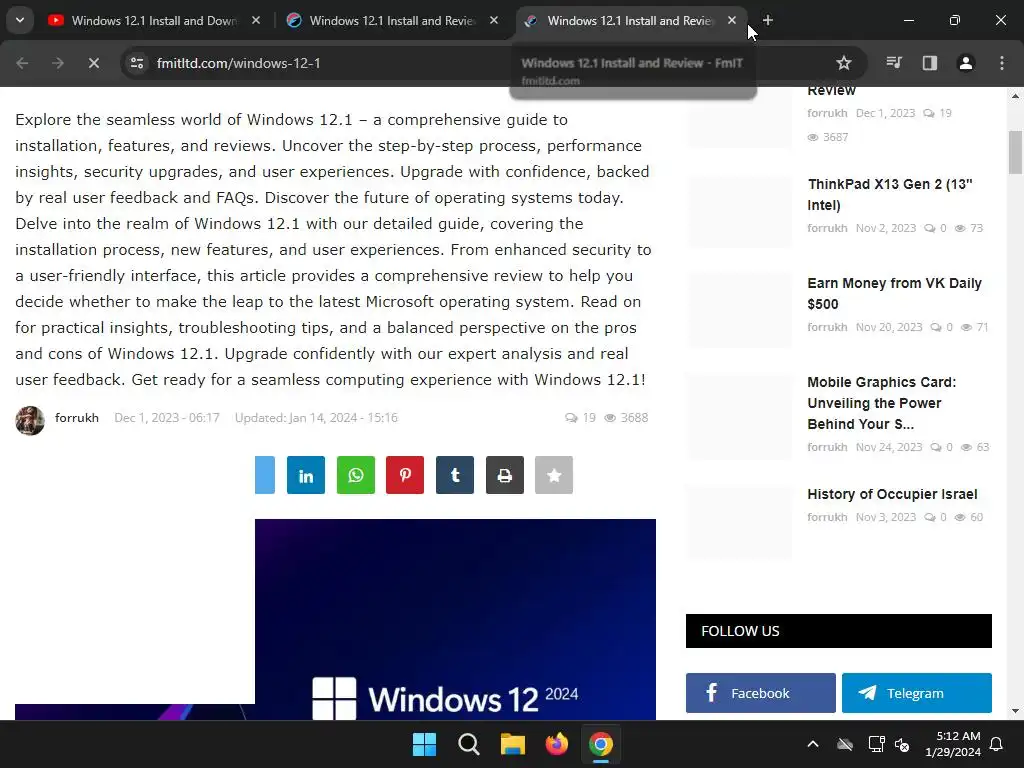Open the ThinkPad article thumbnail
The image size is (1024, 768).
(739, 210)
